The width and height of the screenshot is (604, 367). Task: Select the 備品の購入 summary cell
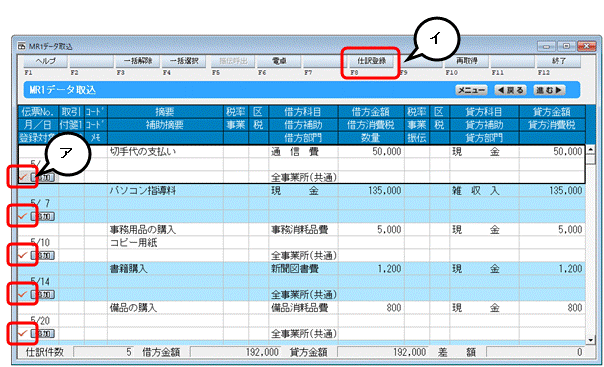pyautogui.click(x=165, y=307)
